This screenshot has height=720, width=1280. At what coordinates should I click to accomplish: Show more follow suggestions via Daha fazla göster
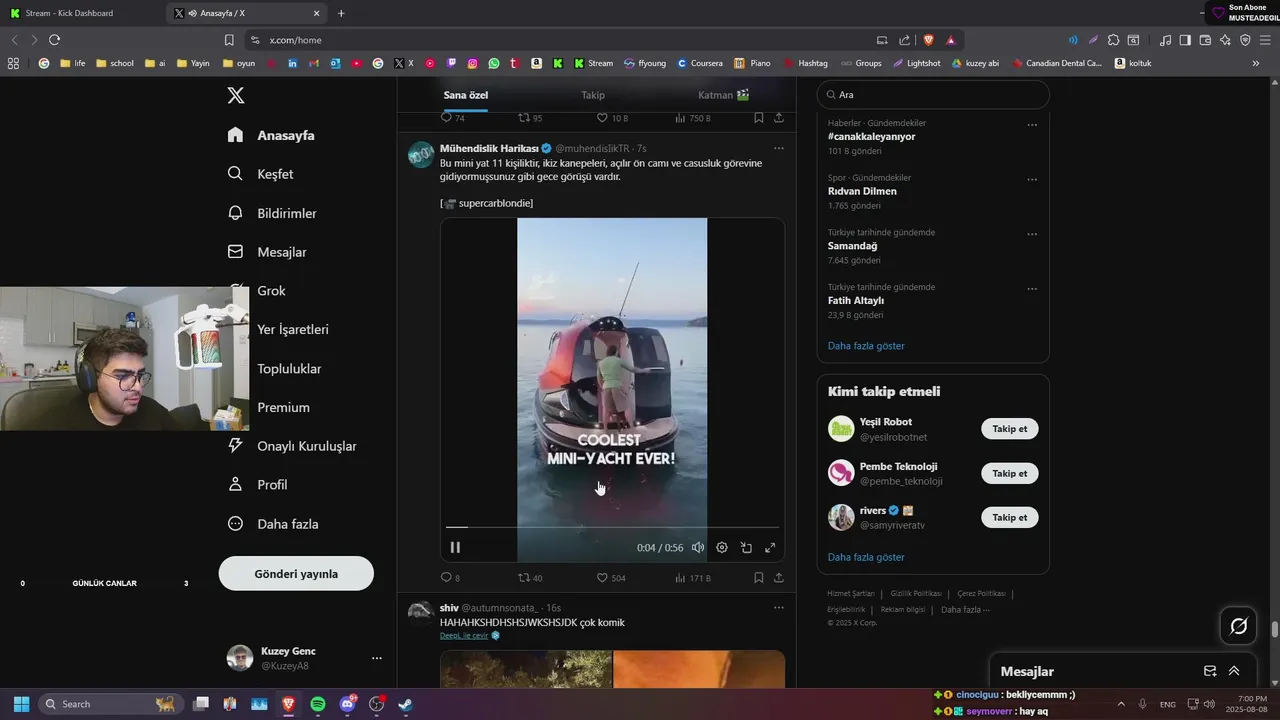[866, 557]
